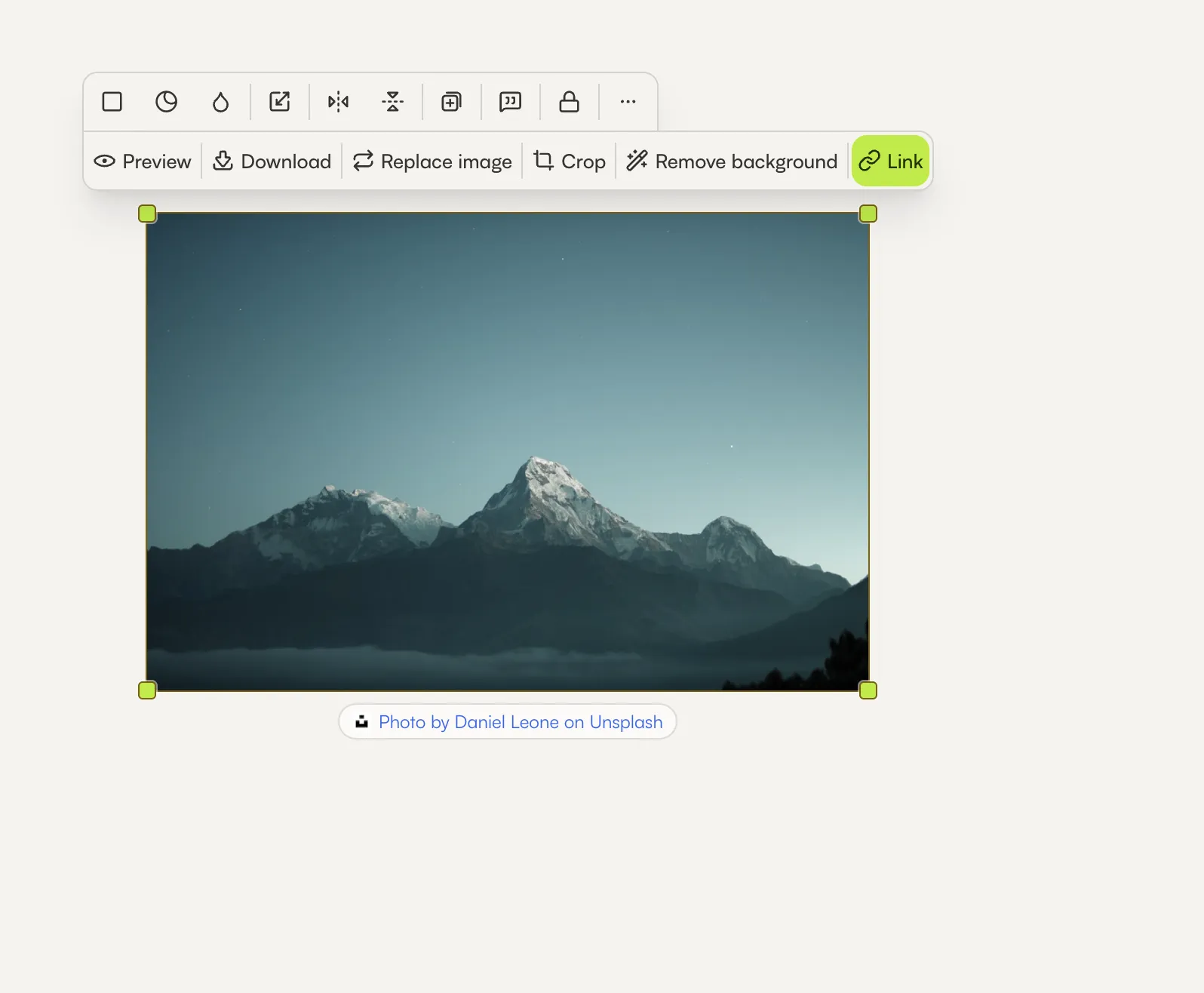Screen dimensions: 1204x993
Task: Click the Download button
Action: click(x=272, y=161)
